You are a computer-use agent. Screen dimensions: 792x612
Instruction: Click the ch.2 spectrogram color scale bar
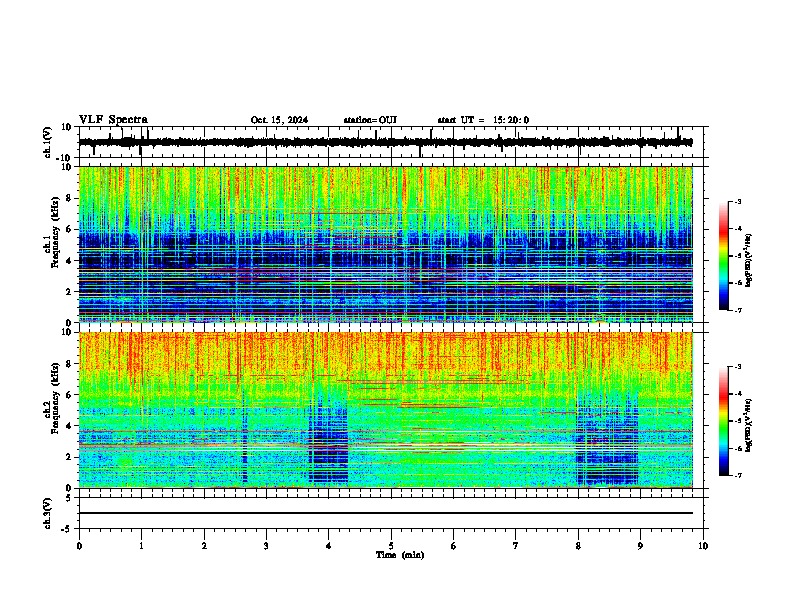point(724,421)
